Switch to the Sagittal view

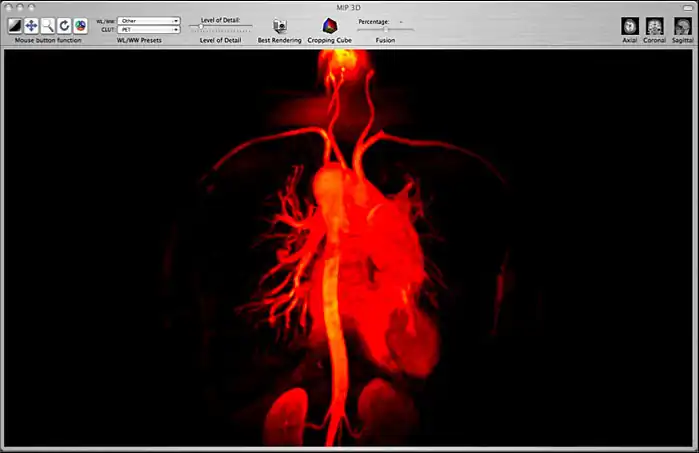click(681, 26)
